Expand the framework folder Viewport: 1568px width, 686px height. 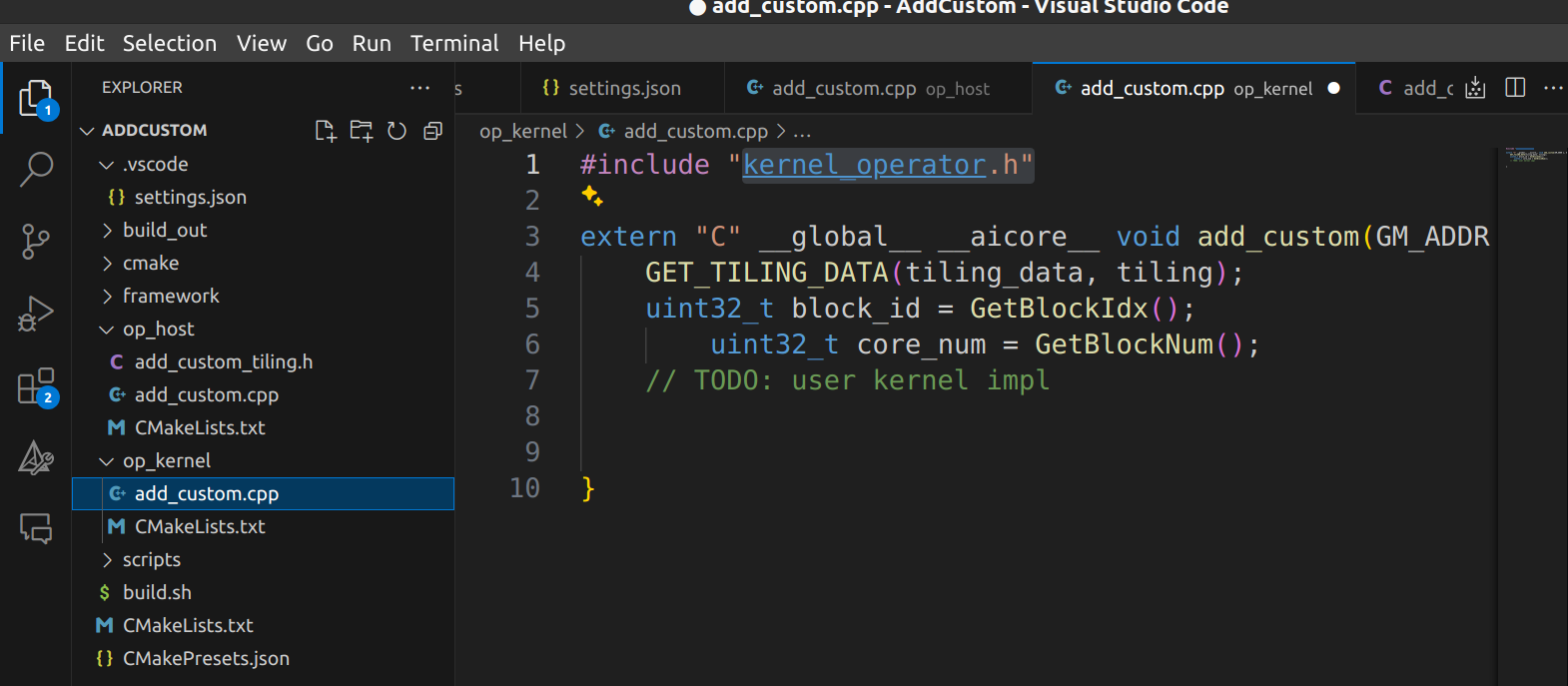click(x=107, y=296)
